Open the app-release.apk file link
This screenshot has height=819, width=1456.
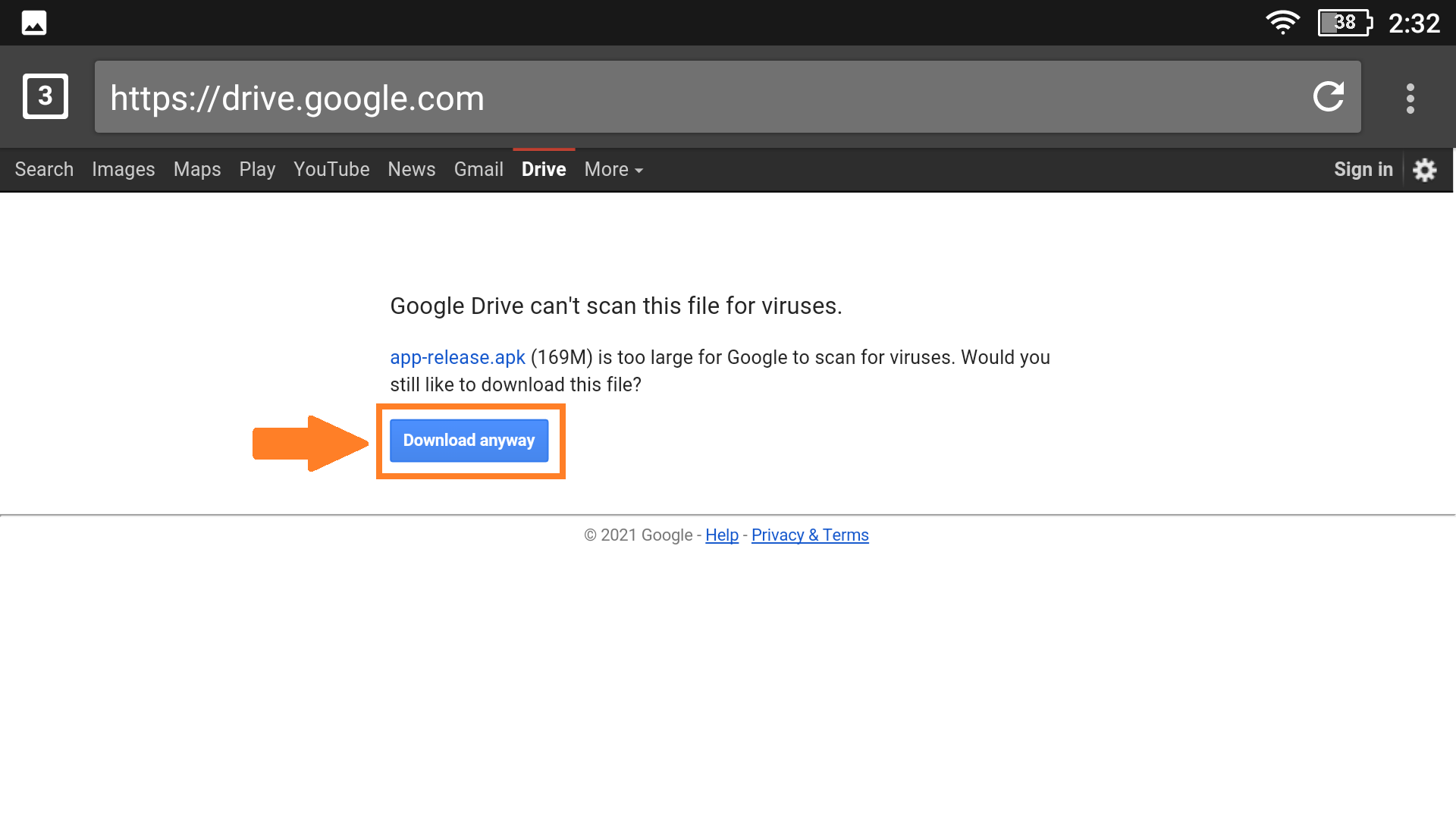pos(457,357)
